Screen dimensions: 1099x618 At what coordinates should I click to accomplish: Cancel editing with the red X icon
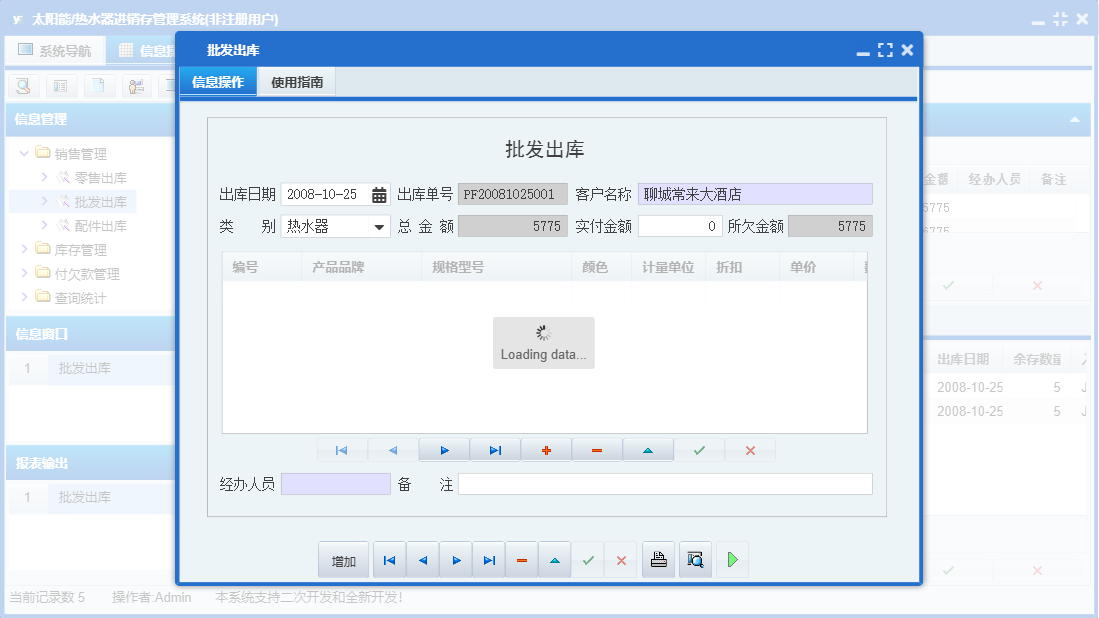[750, 450]
